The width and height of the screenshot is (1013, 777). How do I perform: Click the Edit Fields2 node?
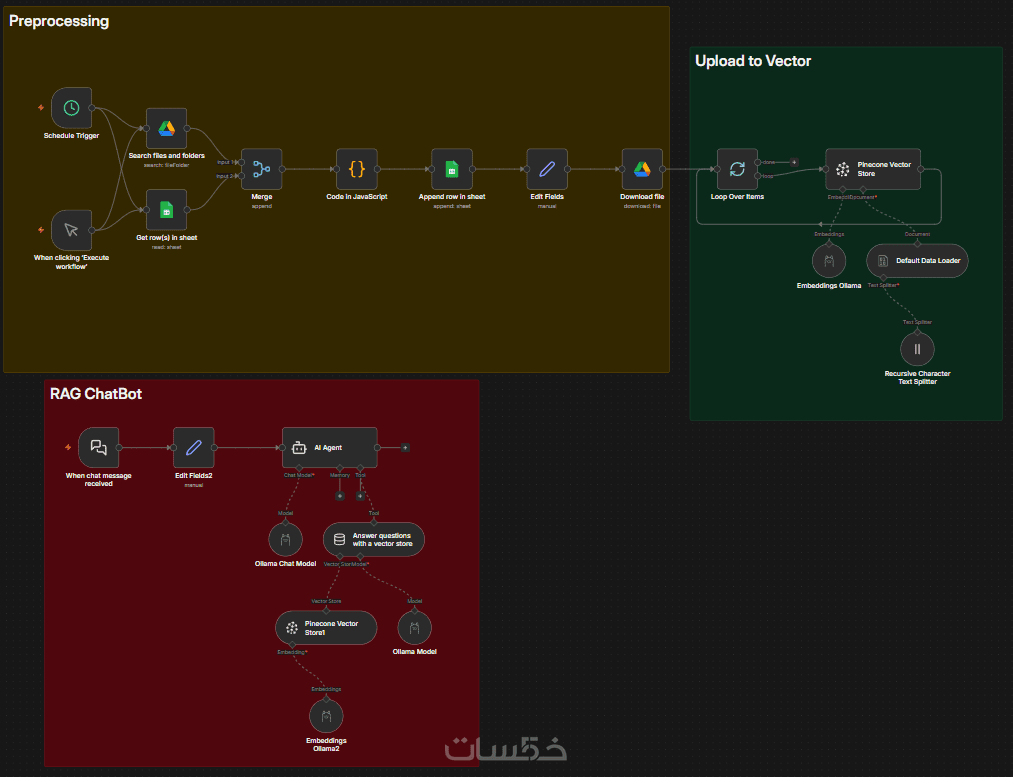(194, 448)
